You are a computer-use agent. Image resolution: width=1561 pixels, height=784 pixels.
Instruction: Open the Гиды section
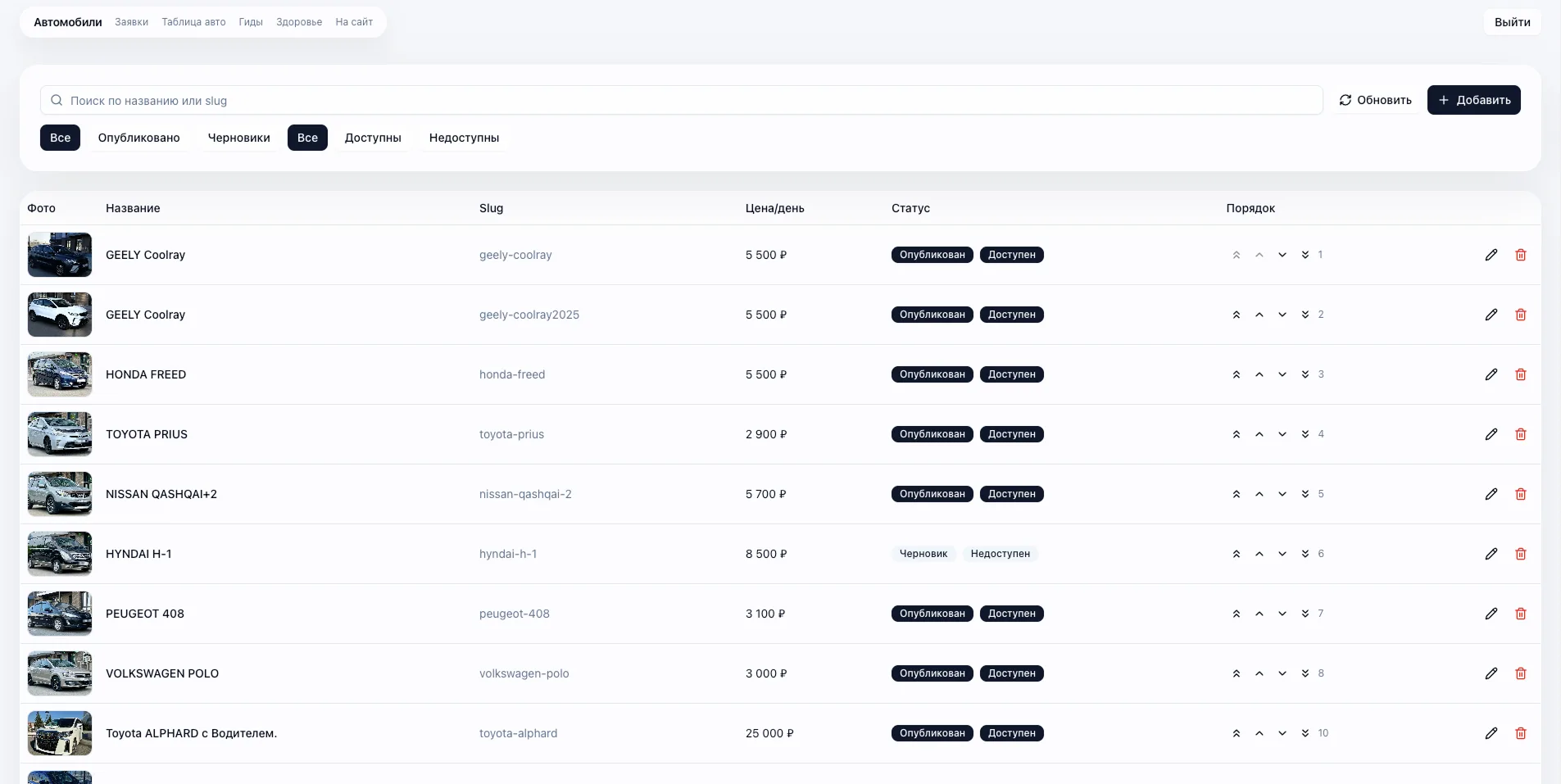251,22
